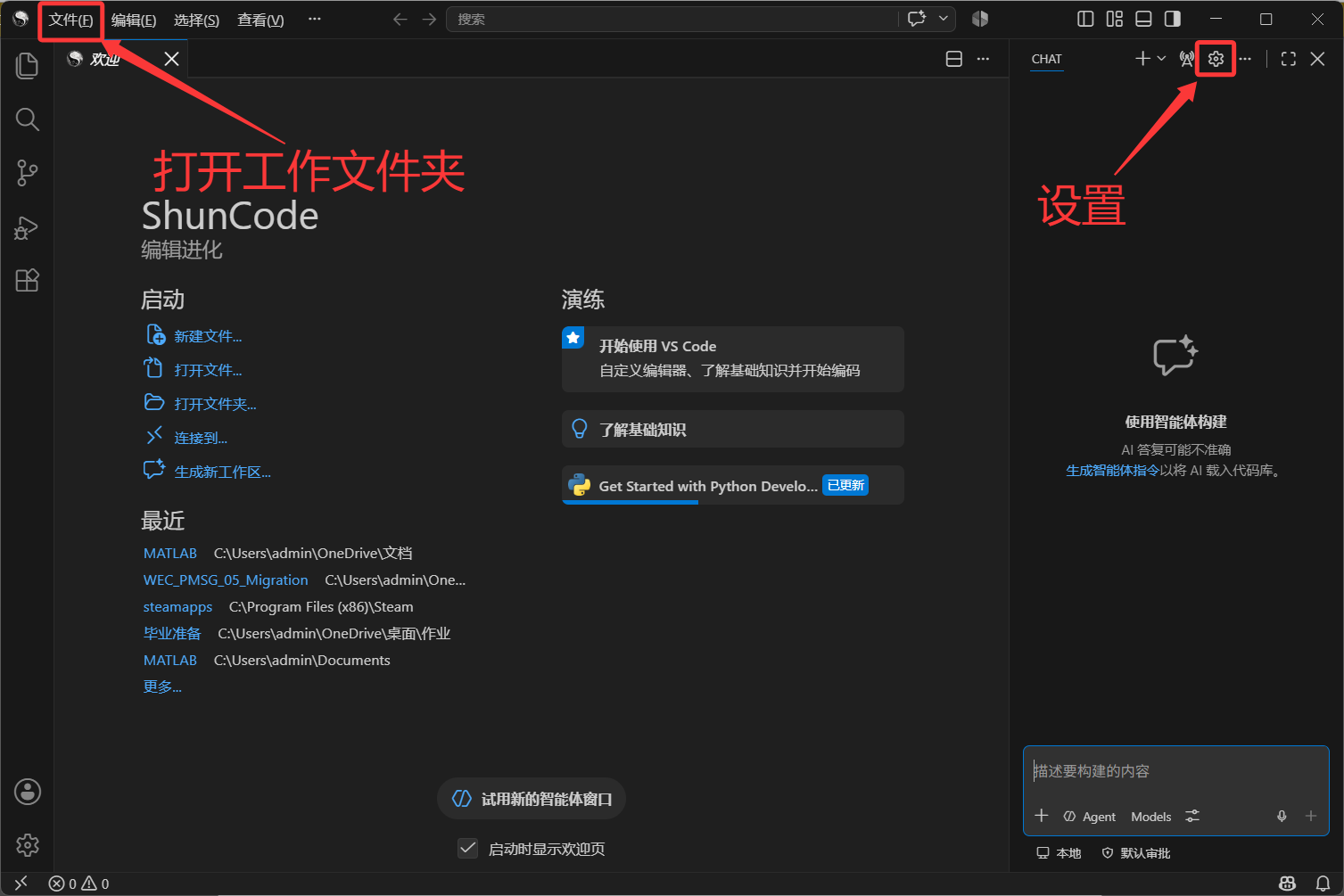Go back with the navigation arrow
Screen dimensions: 1344x896
400,20
